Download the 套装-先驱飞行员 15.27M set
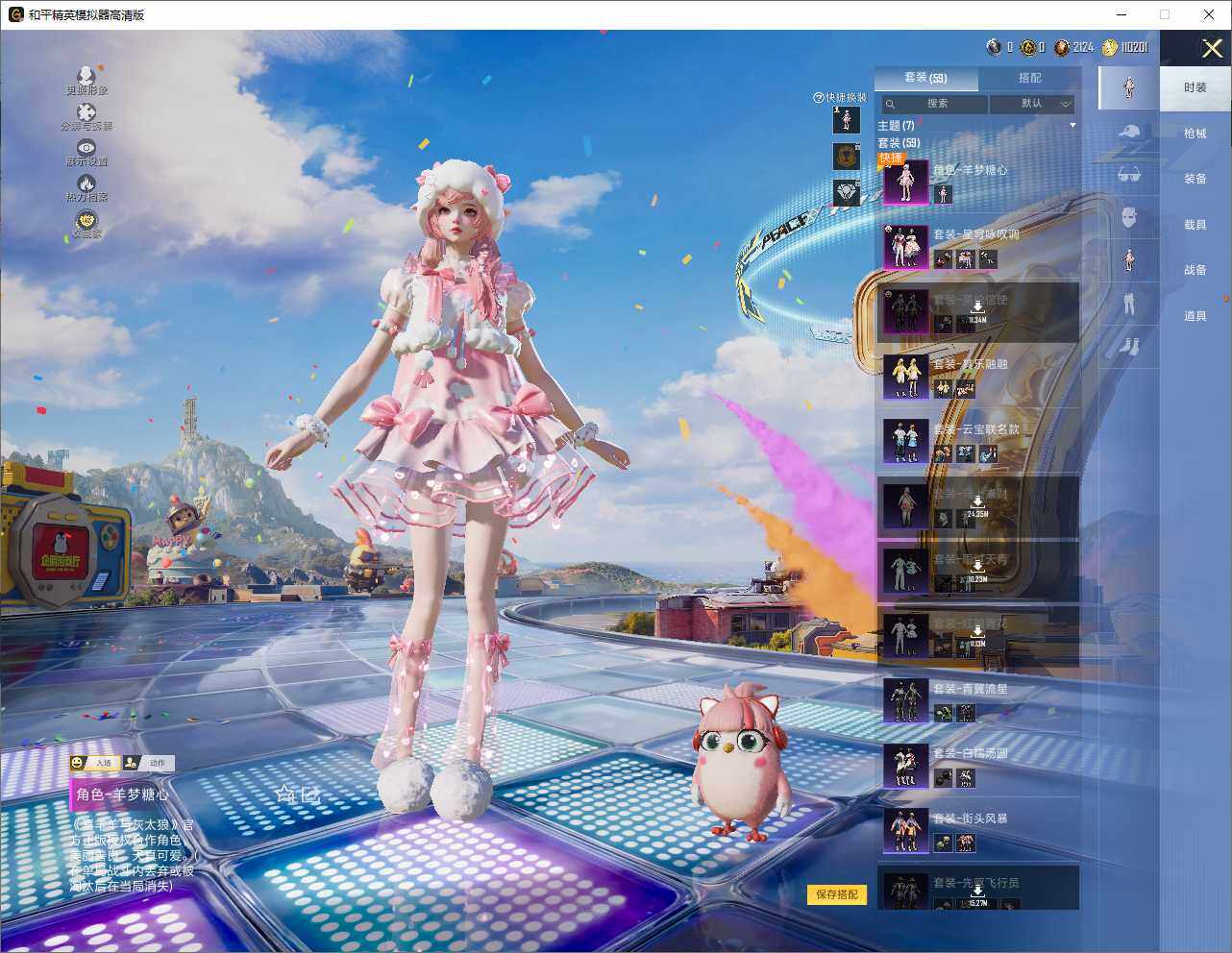The height and width of the screenshot is (953, 1232). pyautogui.click(x=976, y=895)
